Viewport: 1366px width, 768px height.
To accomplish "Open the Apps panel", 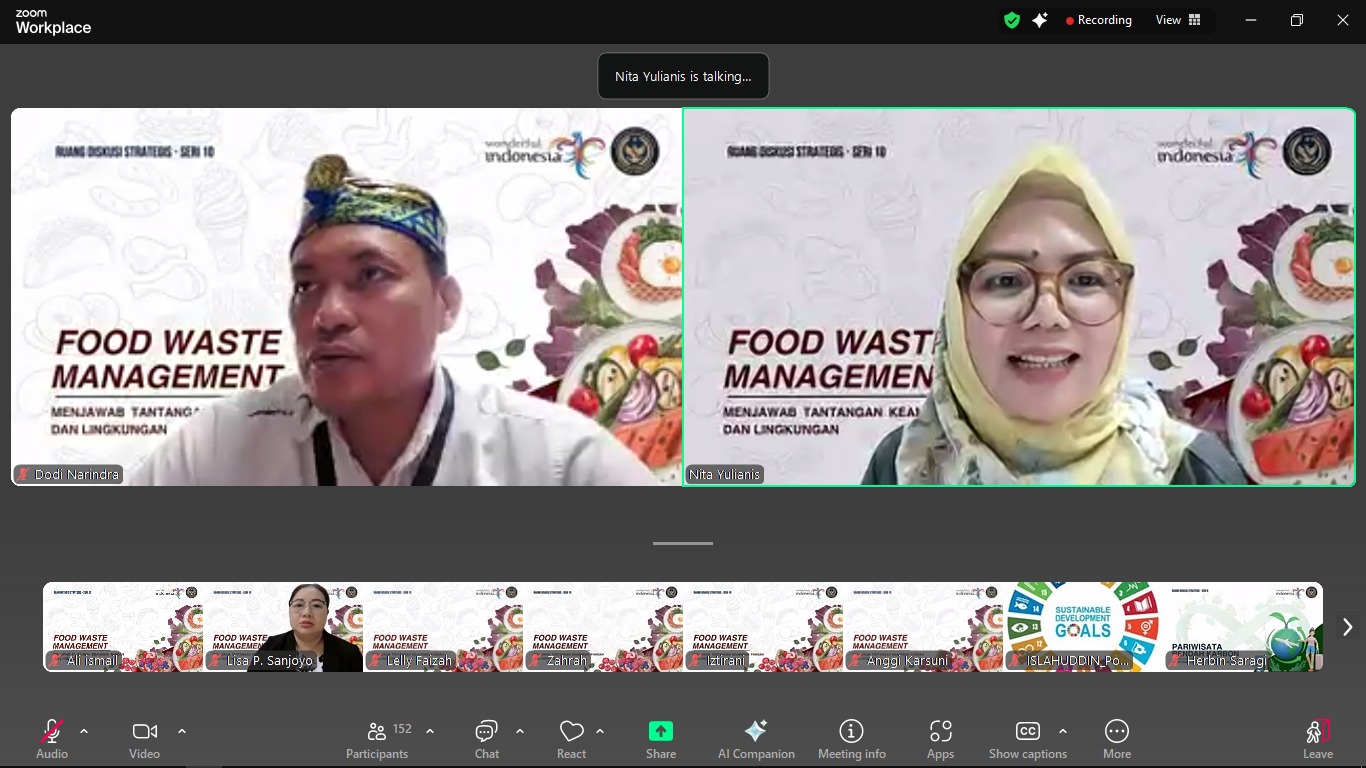I will pos(940,739).
